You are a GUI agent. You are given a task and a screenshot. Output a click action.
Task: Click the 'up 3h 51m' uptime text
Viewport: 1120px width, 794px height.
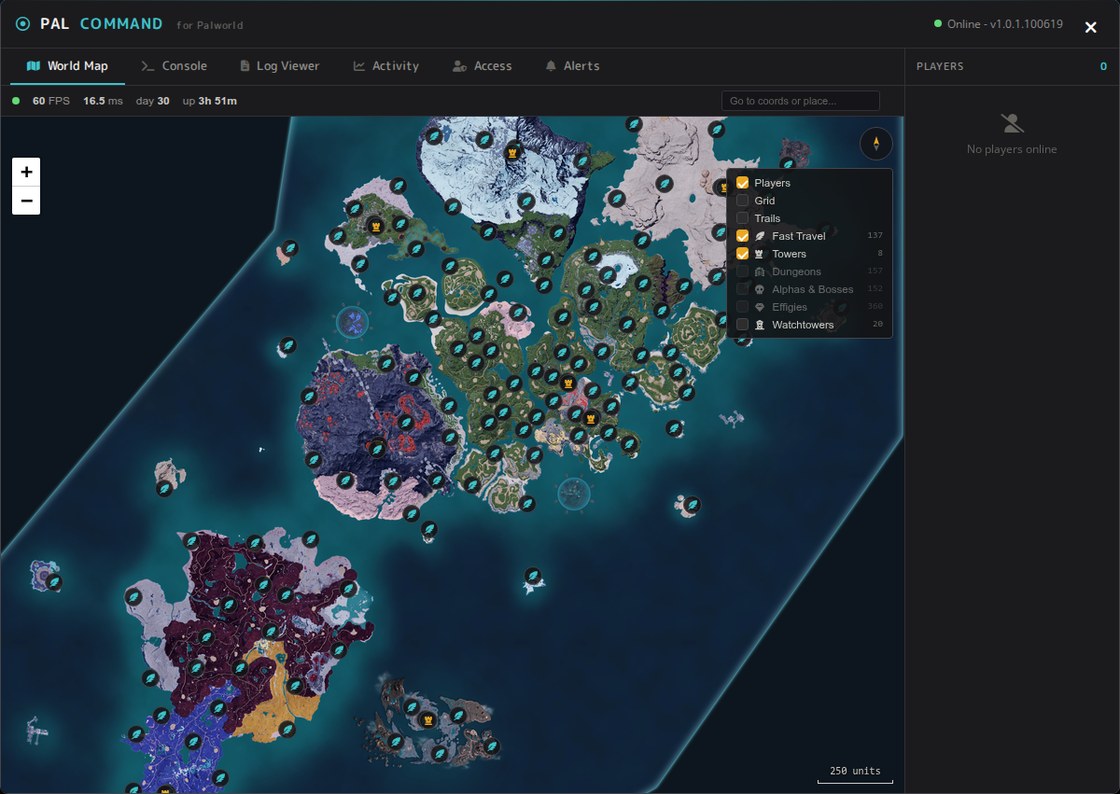coord(209,101)
